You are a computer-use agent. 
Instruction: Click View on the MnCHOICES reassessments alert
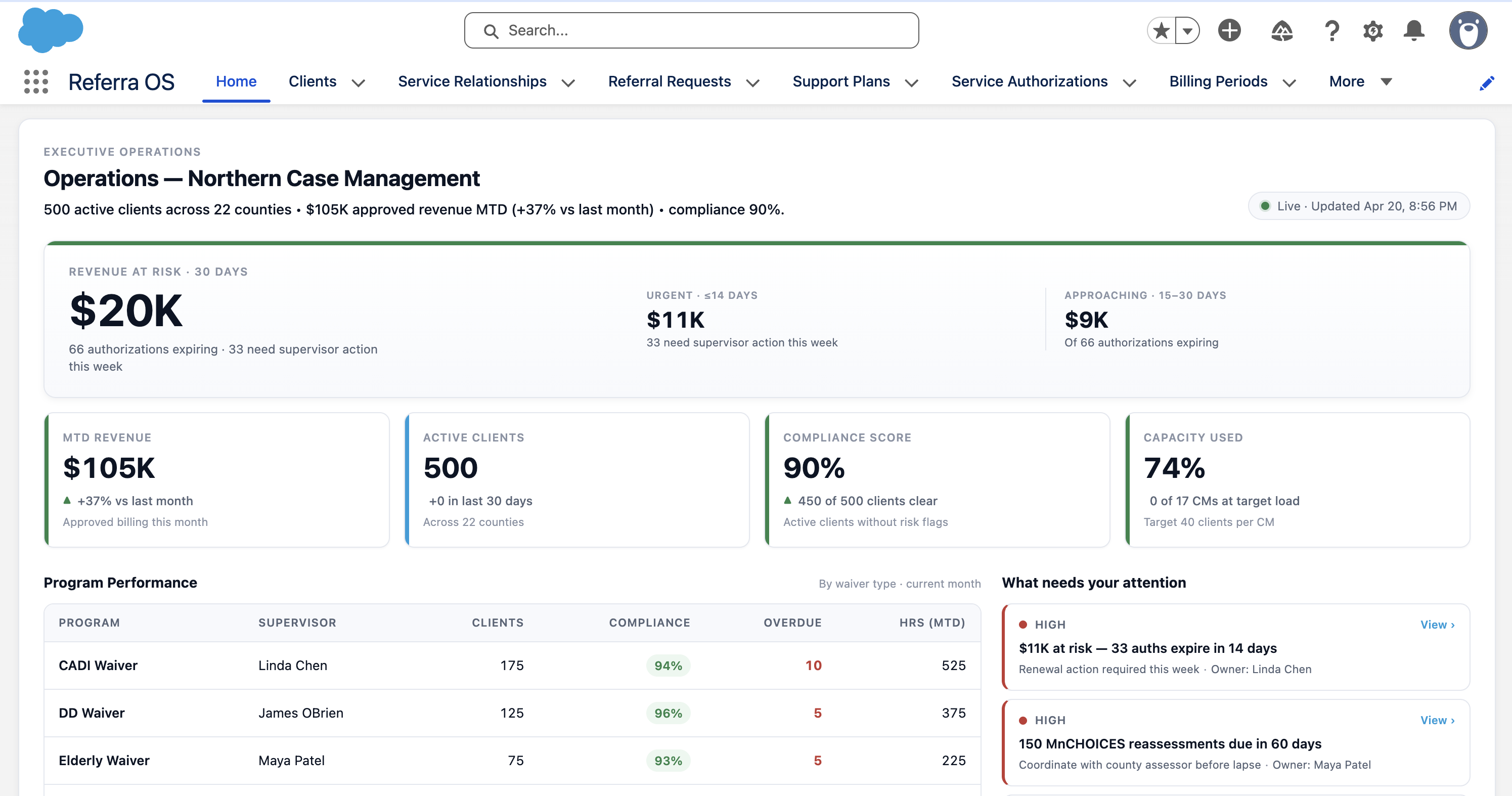[x=1437, y=720]
